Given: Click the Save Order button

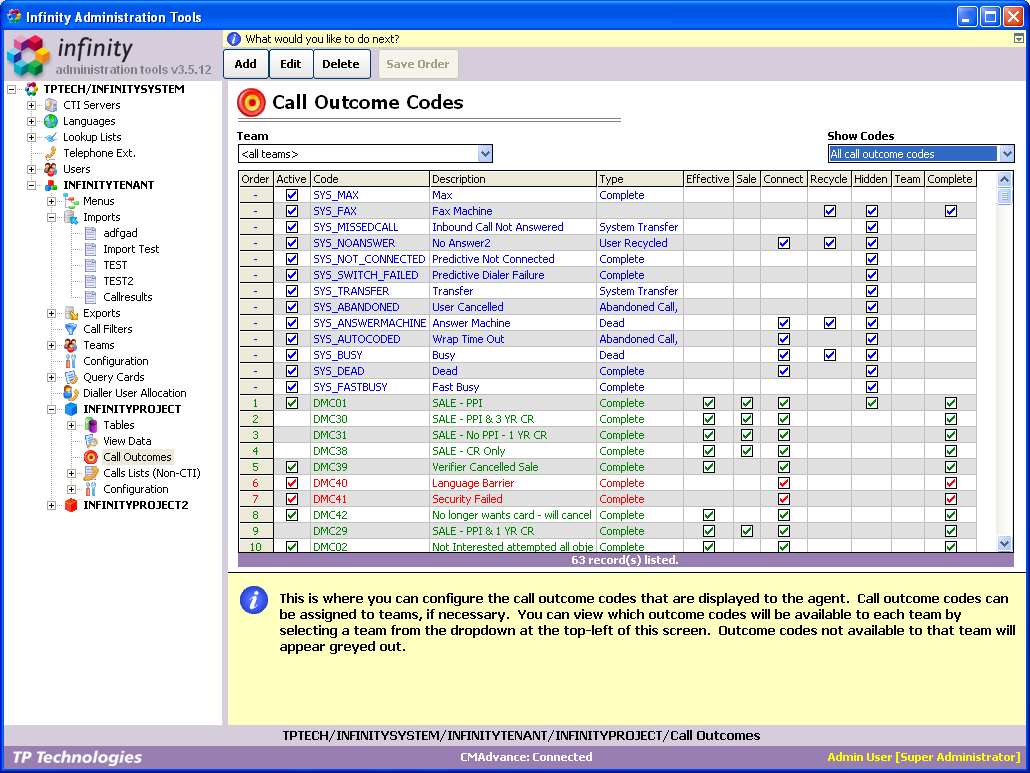Looking at the screenshot, I should [418, 64].
